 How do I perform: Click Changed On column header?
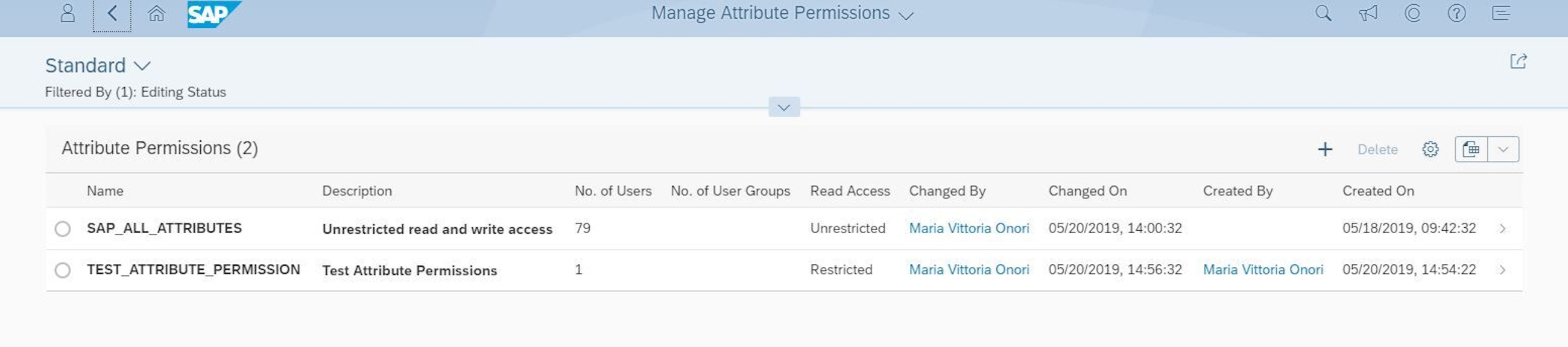[x=1088, y=191]
